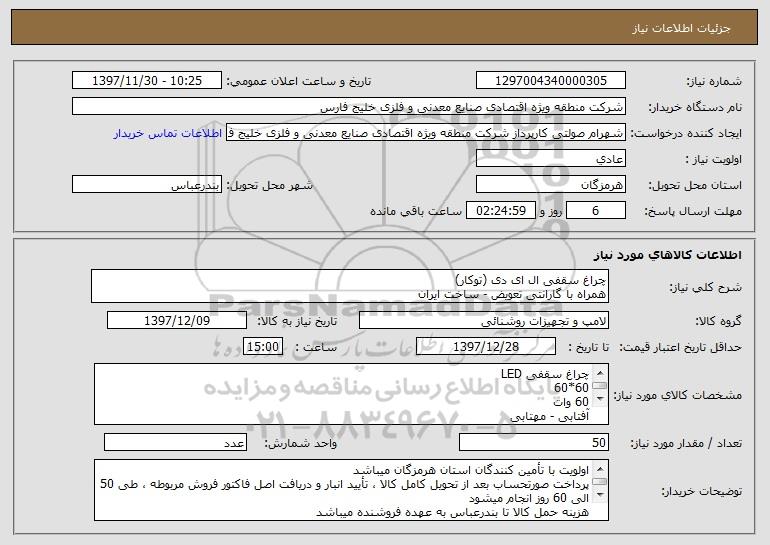Click the item specification text area with LED

[351, 394]
